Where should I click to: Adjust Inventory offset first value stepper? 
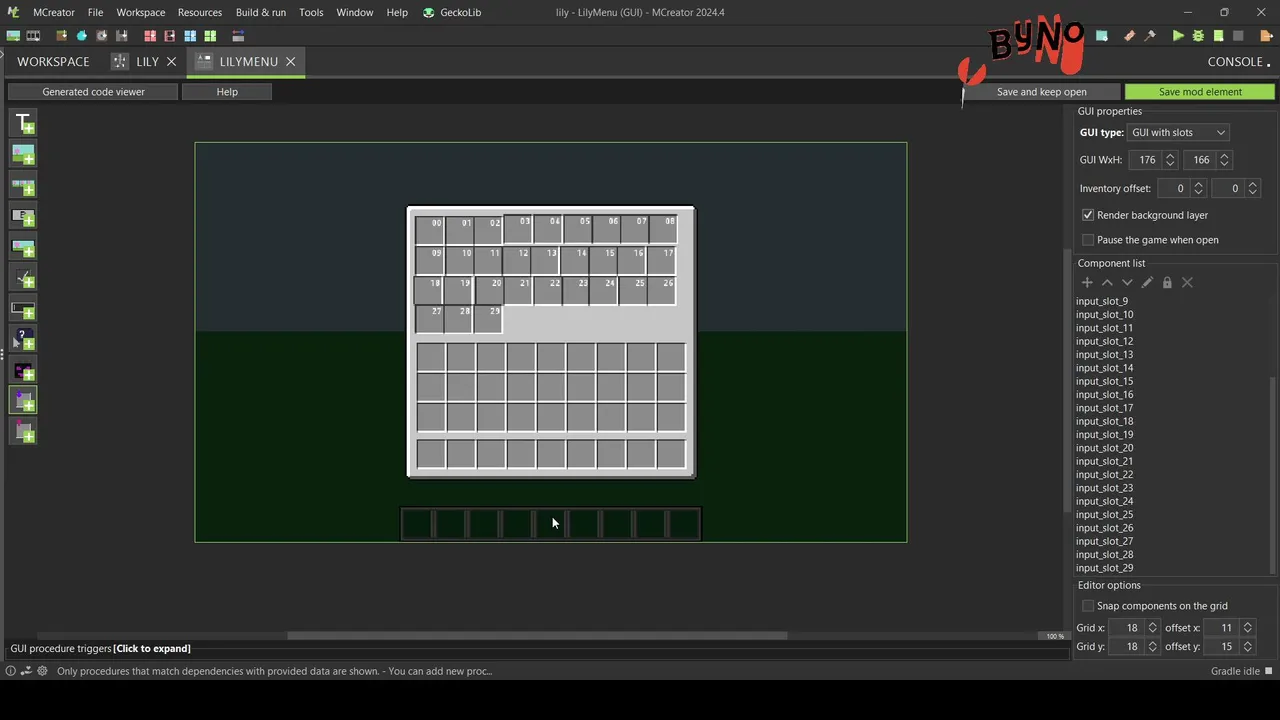coord(1198,188)
